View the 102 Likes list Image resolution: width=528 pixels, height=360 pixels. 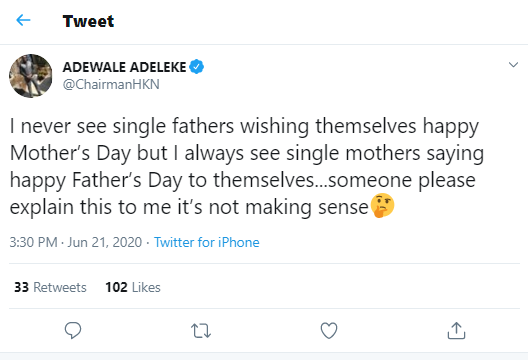(133, 287)
